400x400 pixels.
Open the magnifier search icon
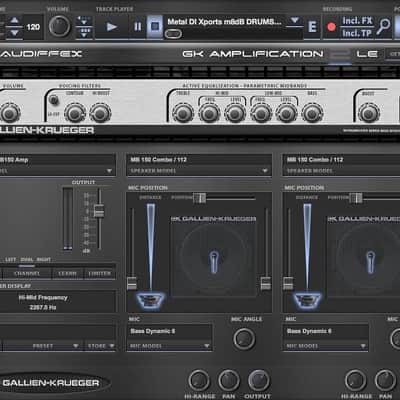384,26
